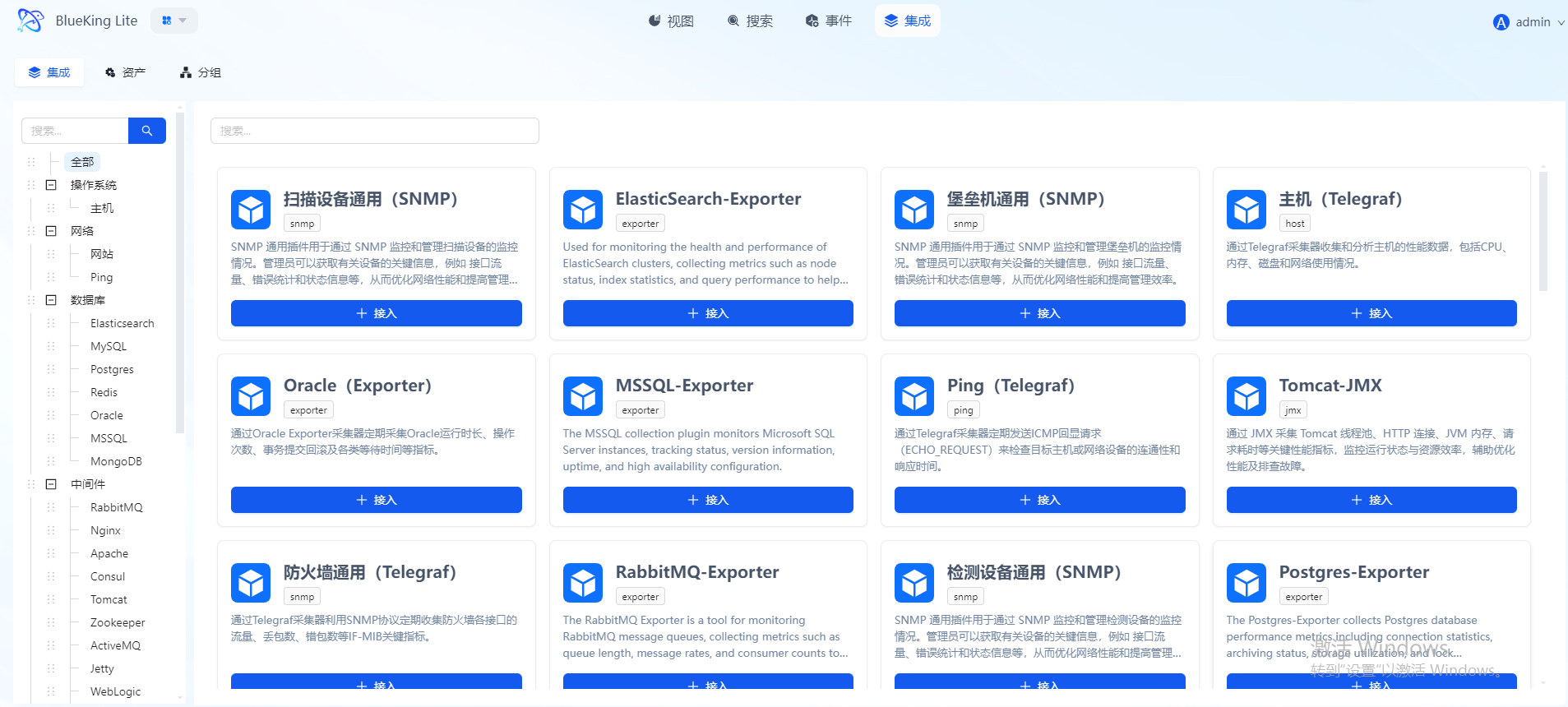Select the 集成 top navigation tab
This screenshot has height=707, width=1568.
pyautogui.click(x=908, y=21)
